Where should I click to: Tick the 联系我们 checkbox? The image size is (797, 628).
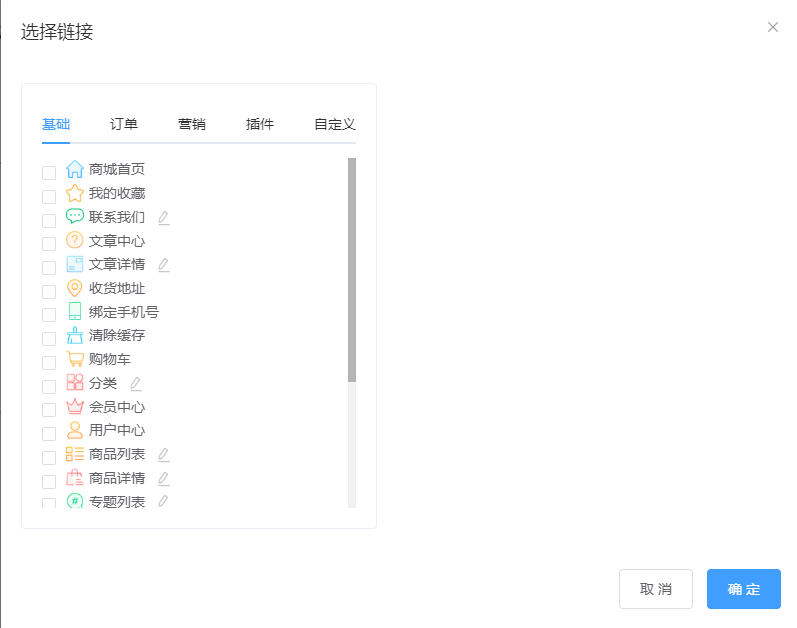click(49, 221)
